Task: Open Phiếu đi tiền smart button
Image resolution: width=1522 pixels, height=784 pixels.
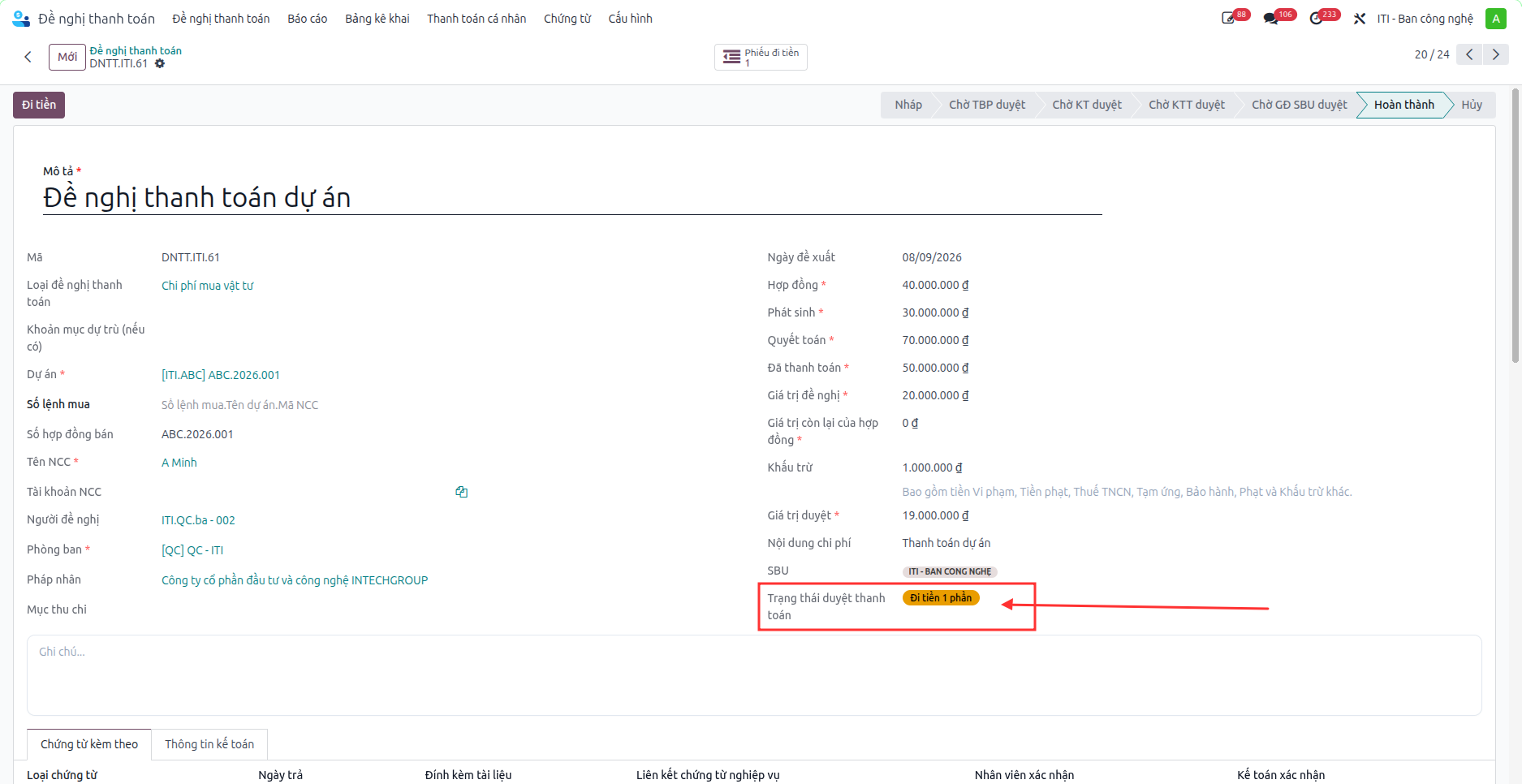Action: pyautogui.click(x=761, y=57)
